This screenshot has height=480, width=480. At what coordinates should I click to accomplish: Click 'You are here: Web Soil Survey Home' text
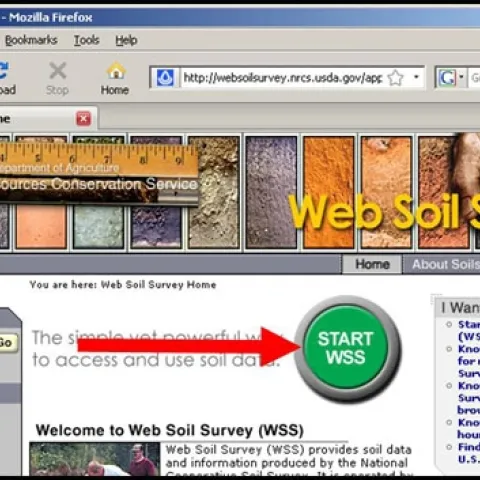pyautogui.click(x=123, y=285)
